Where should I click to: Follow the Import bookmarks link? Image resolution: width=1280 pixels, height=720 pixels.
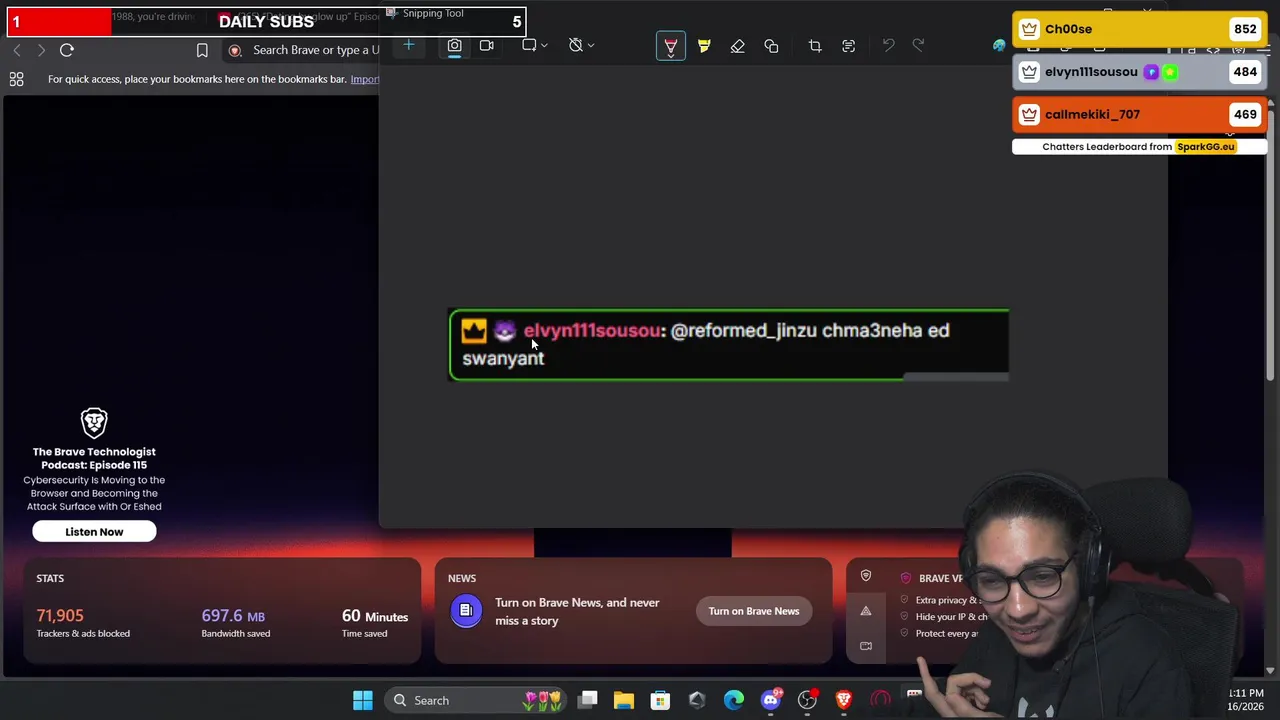coord(365,79)
